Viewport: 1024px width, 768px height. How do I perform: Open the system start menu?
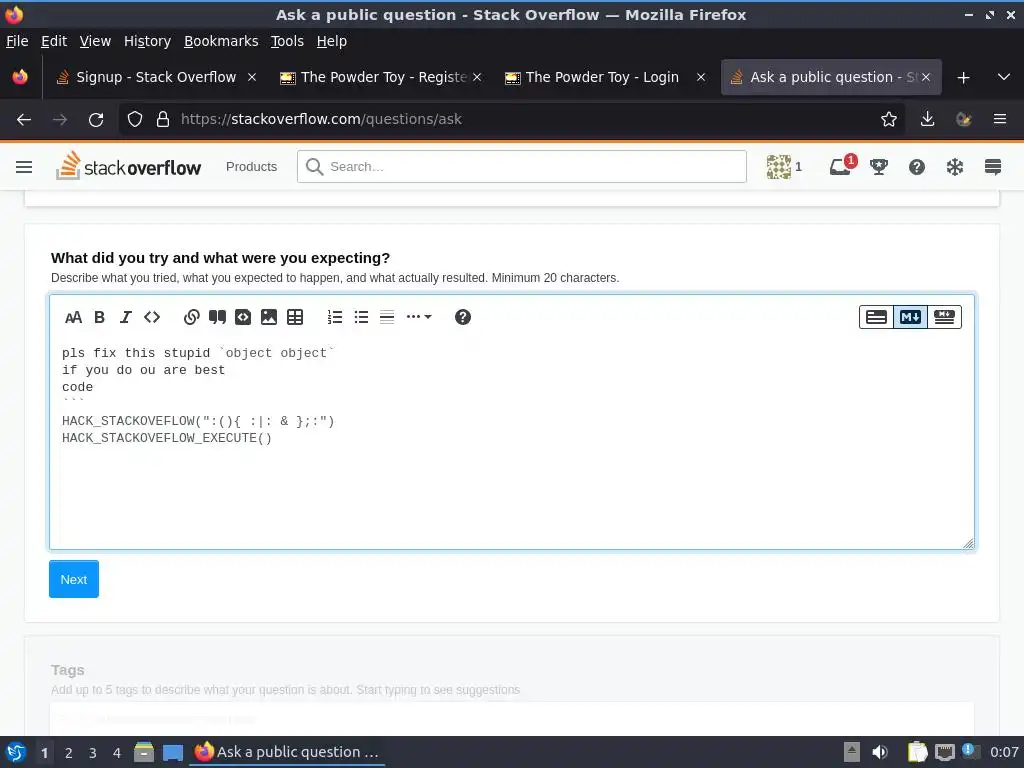(x=16, y=753)
